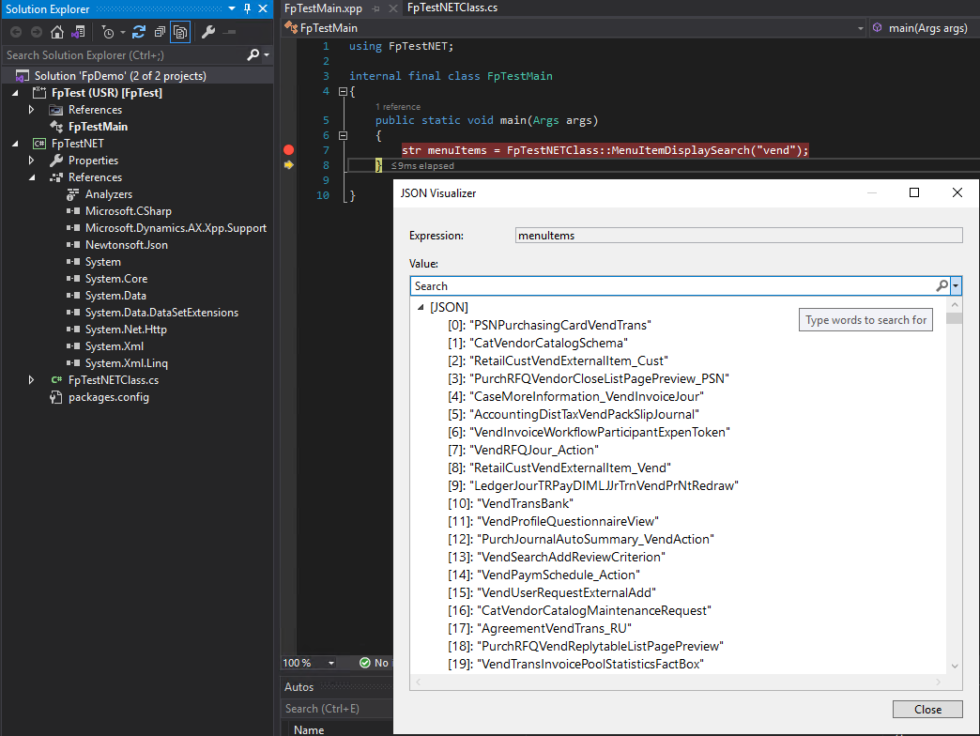Click the pending changes clock icon in Solution Explorer

[x=108, y=31]
